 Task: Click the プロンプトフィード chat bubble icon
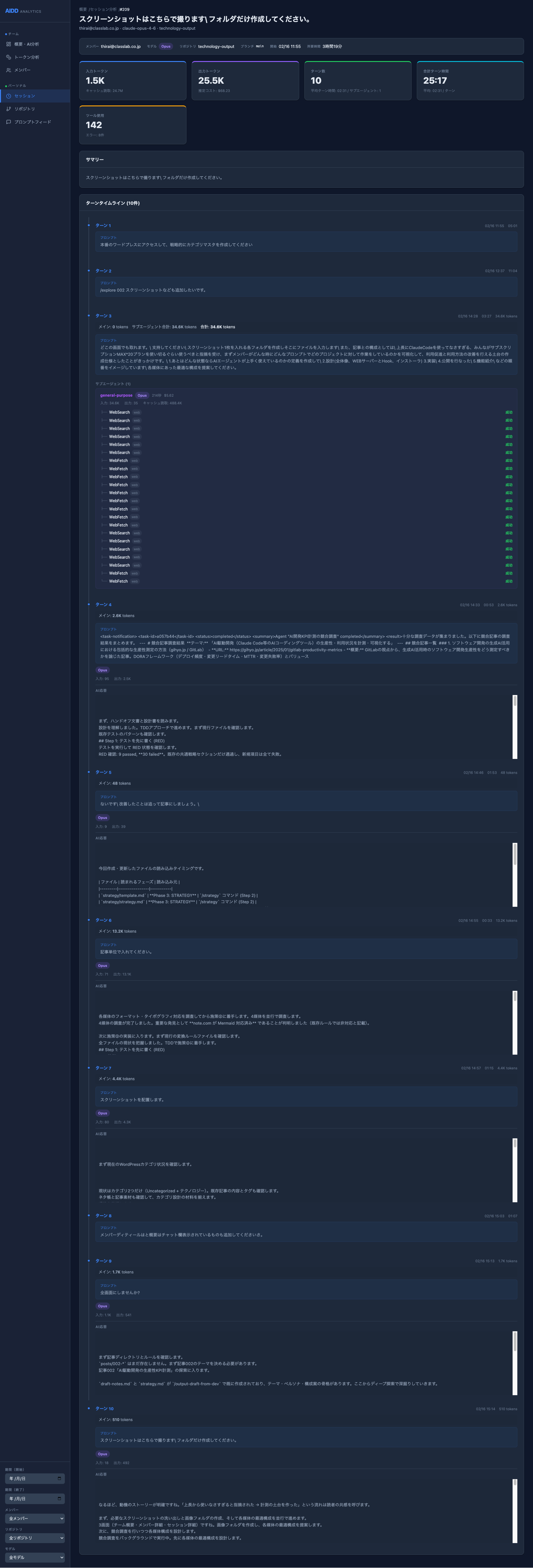pyautogui.click(x=9, y=122)
